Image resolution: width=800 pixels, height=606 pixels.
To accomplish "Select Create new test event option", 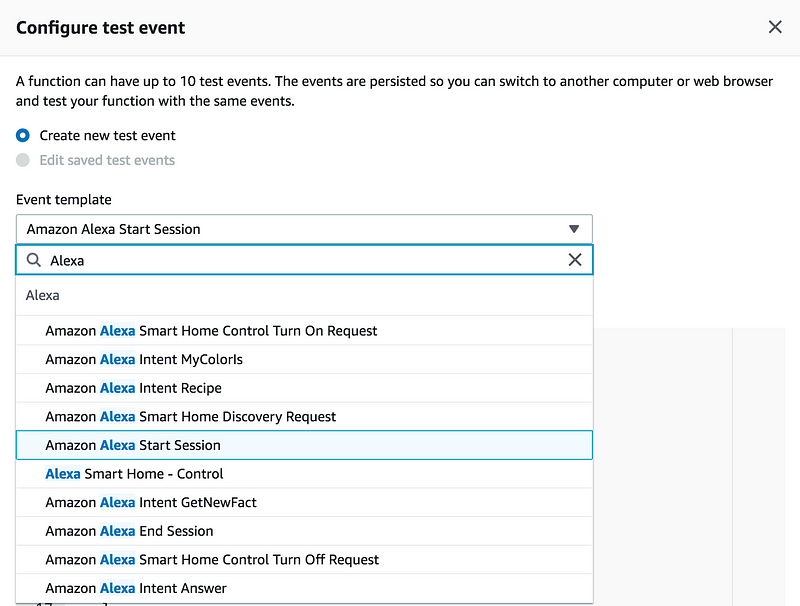I will coord(23,135).
